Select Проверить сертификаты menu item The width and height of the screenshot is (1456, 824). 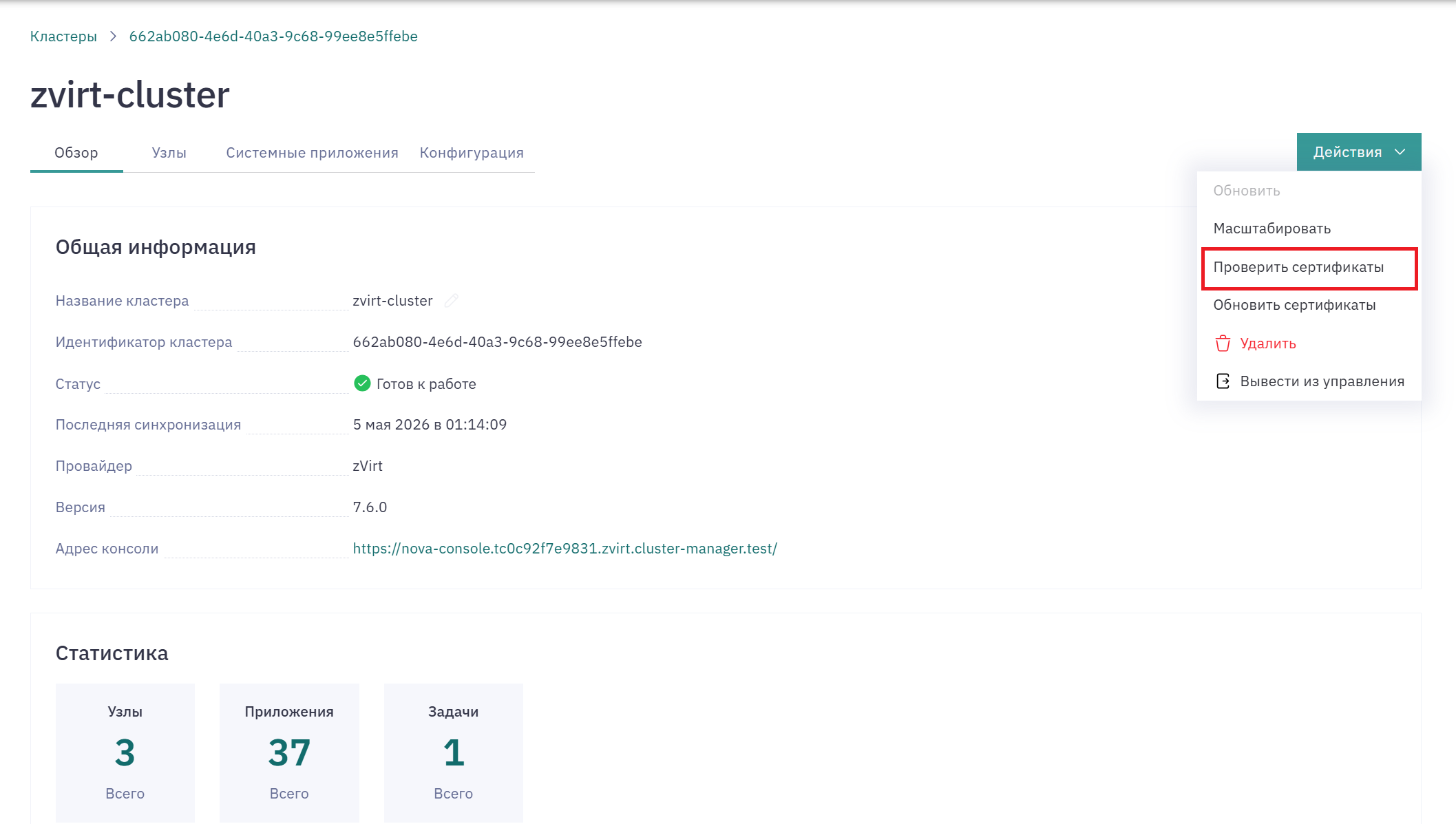click(1309, 267)
